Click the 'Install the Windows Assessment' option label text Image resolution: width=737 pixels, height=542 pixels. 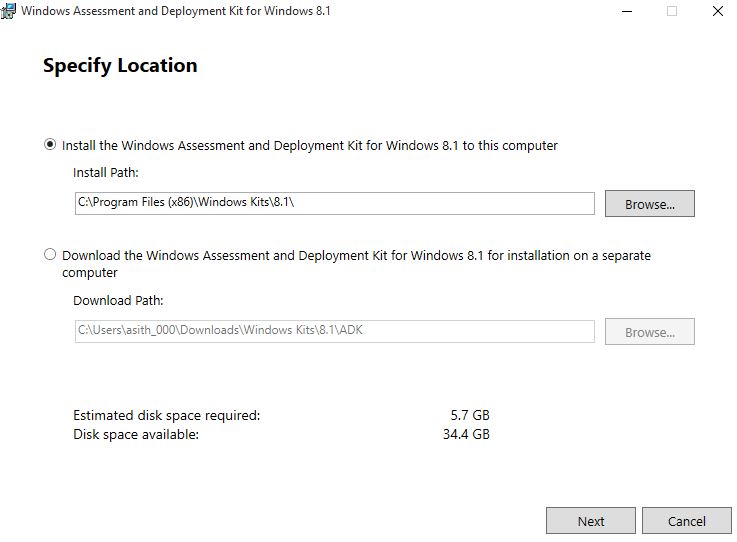[310, 146]
